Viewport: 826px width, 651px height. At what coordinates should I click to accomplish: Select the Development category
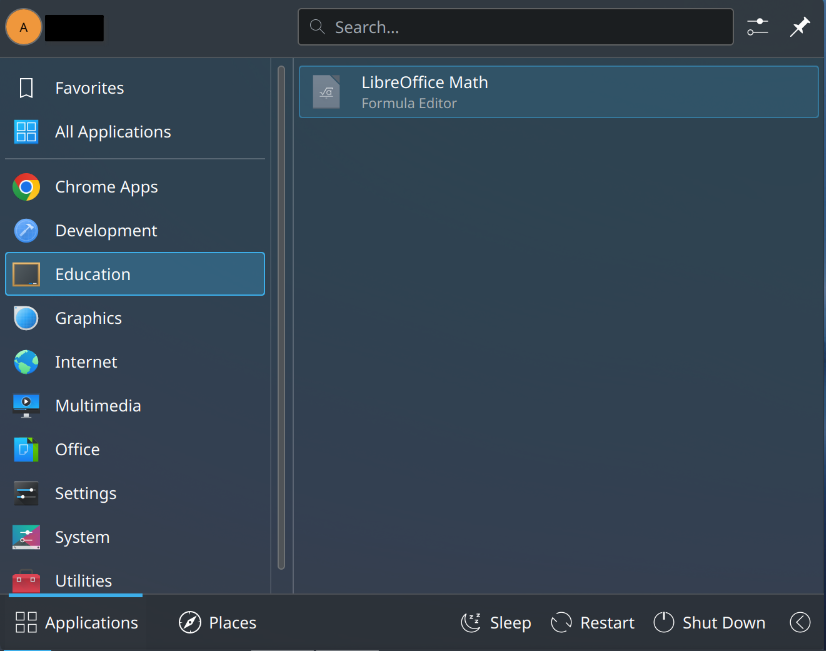click(135, 231)
